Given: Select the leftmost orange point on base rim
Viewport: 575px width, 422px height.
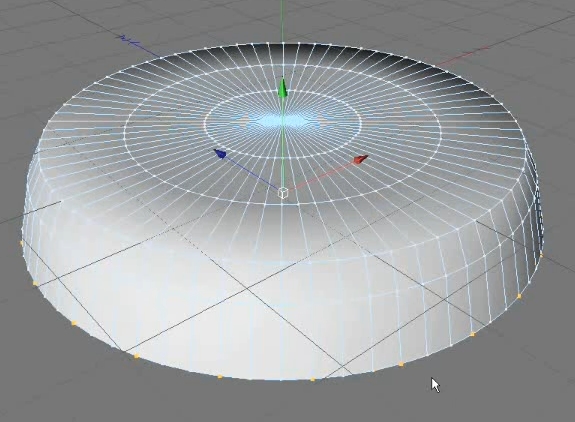Looking at the screenshot, I should tap(21, 243).
